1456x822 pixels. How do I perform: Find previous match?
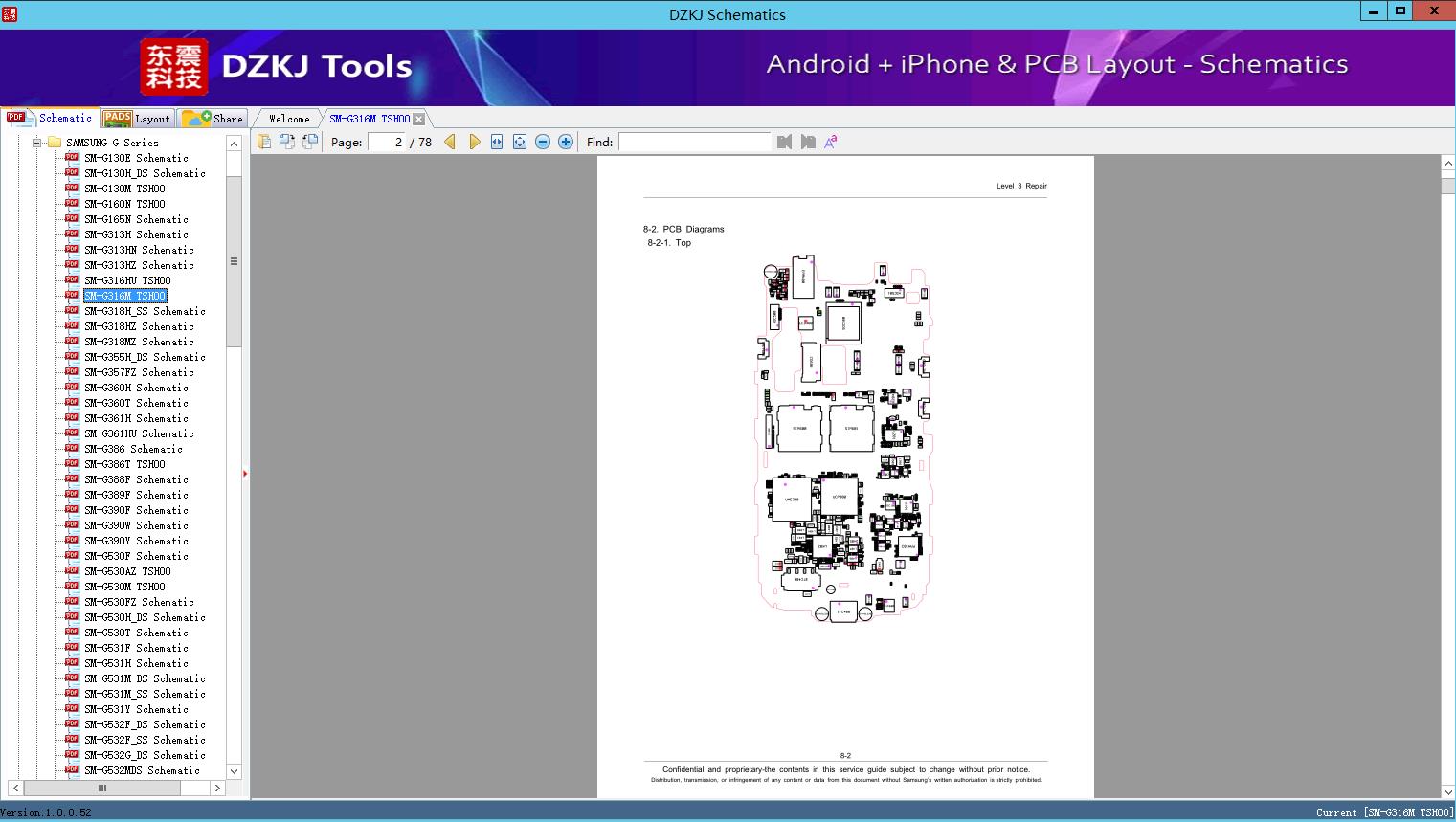(x=785, y=142)
